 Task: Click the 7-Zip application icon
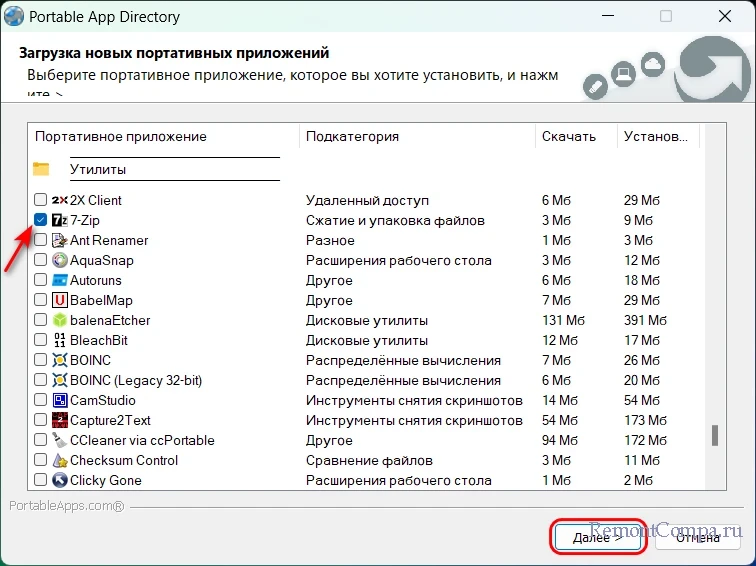click(59, 220)
